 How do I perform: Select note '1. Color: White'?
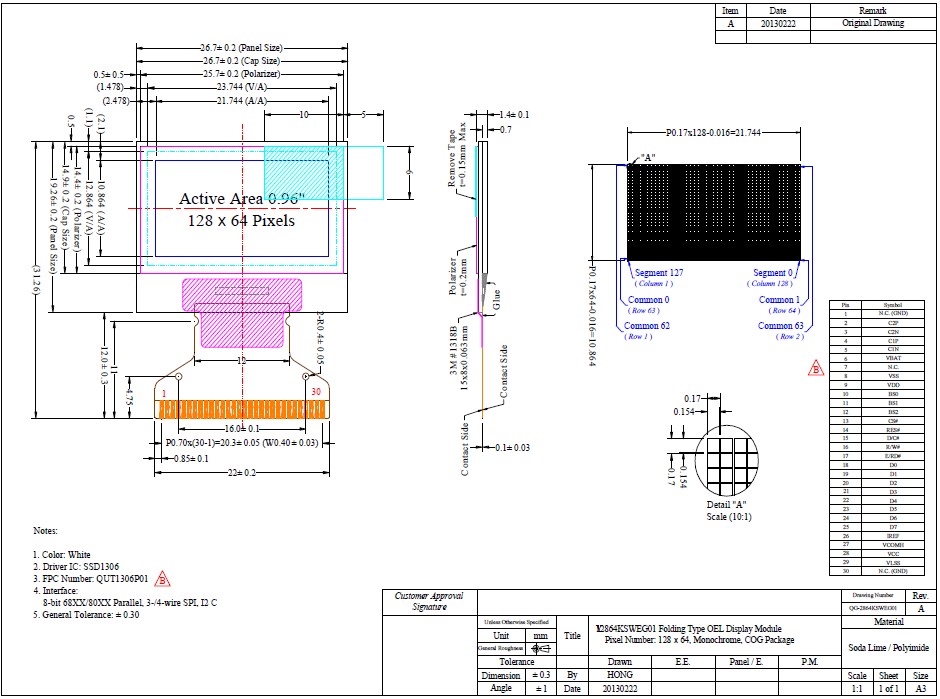point(62,555)
